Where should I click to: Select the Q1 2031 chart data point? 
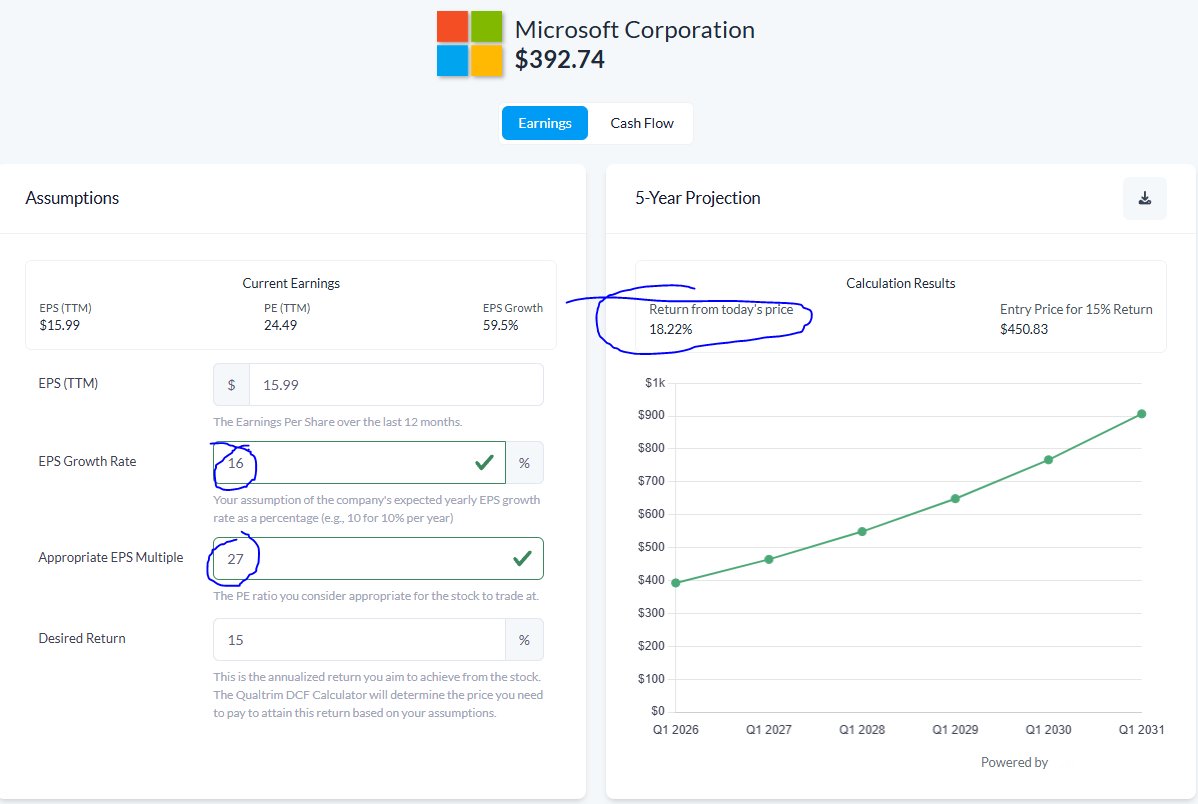(x=1141, y=413)
